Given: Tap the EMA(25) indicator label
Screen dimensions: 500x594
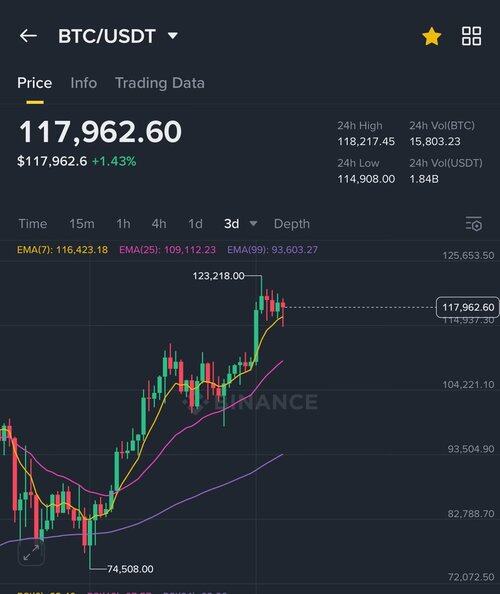Looking at the screenshot, I should 167,250.
